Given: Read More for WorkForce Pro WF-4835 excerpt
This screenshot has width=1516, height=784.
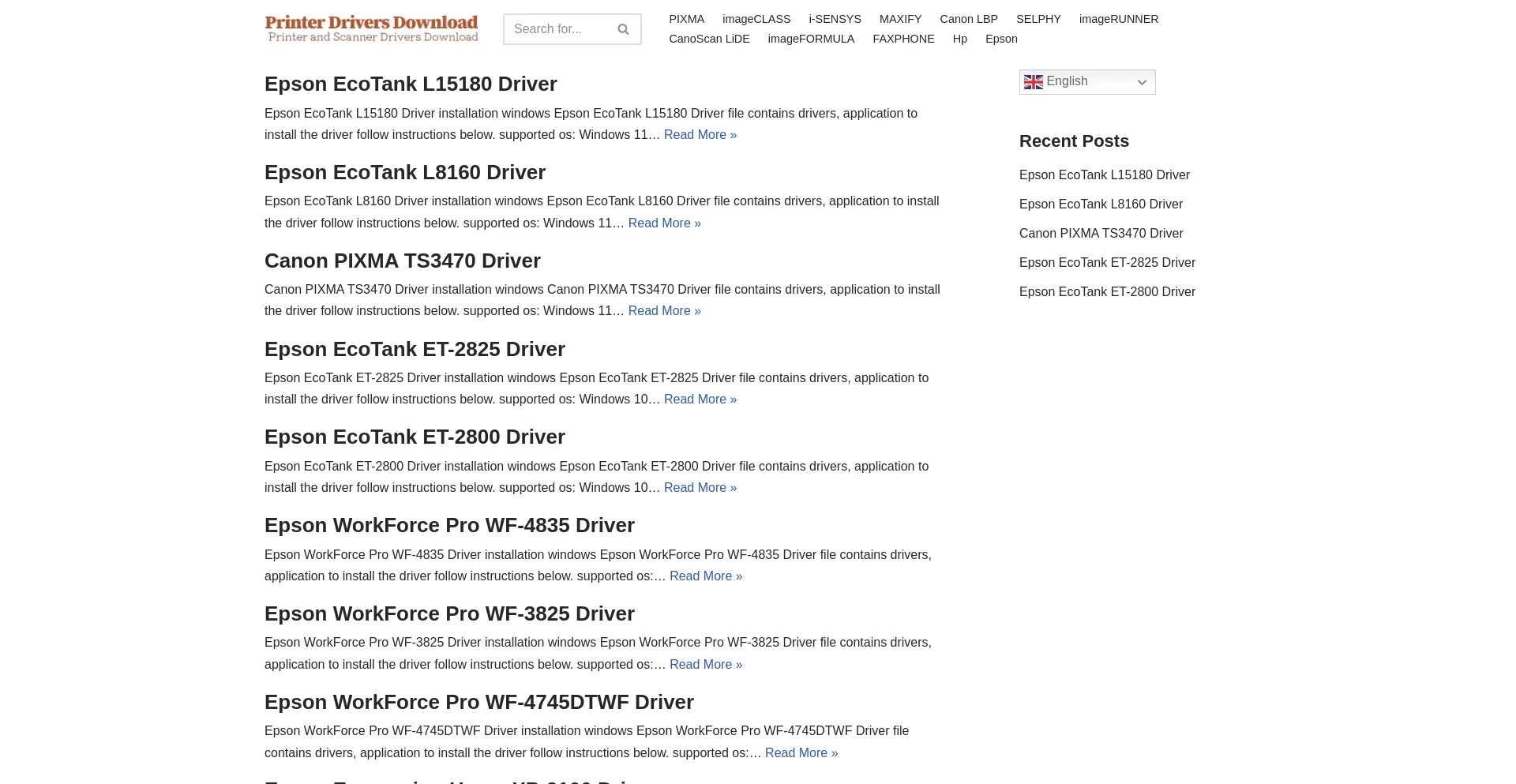Looking at the screenshot, I should click(706, 576).
